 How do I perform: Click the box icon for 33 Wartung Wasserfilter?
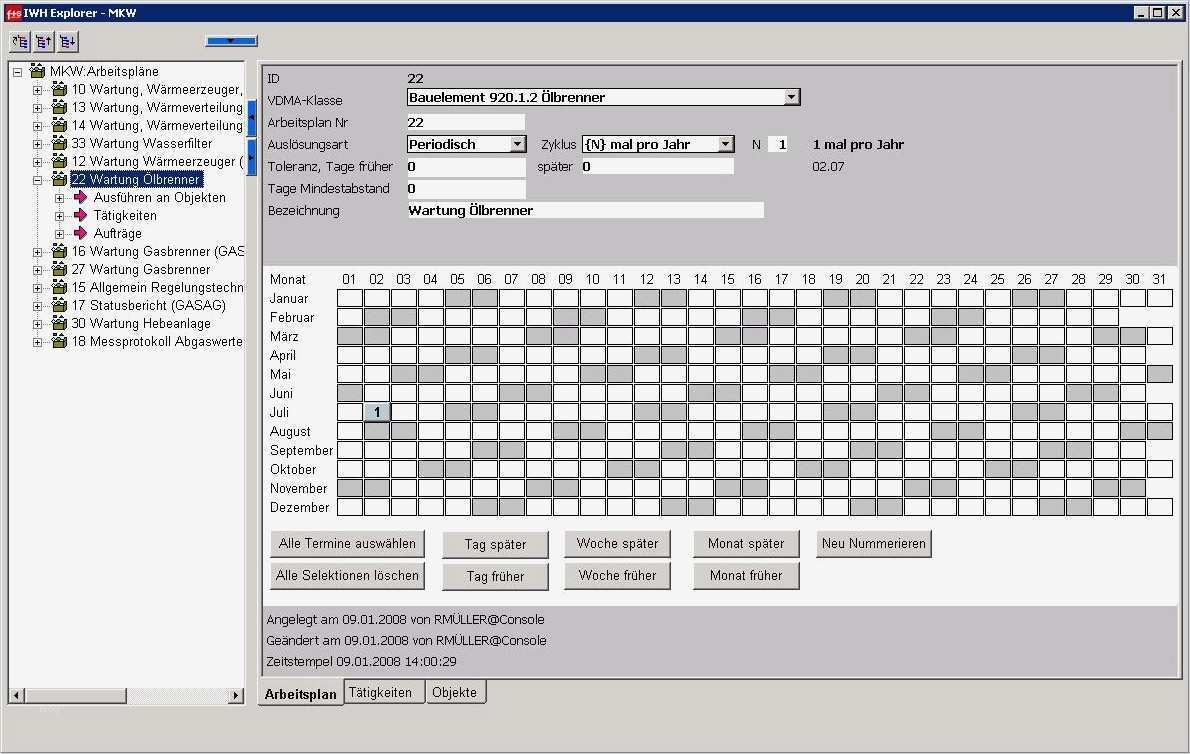59,144
